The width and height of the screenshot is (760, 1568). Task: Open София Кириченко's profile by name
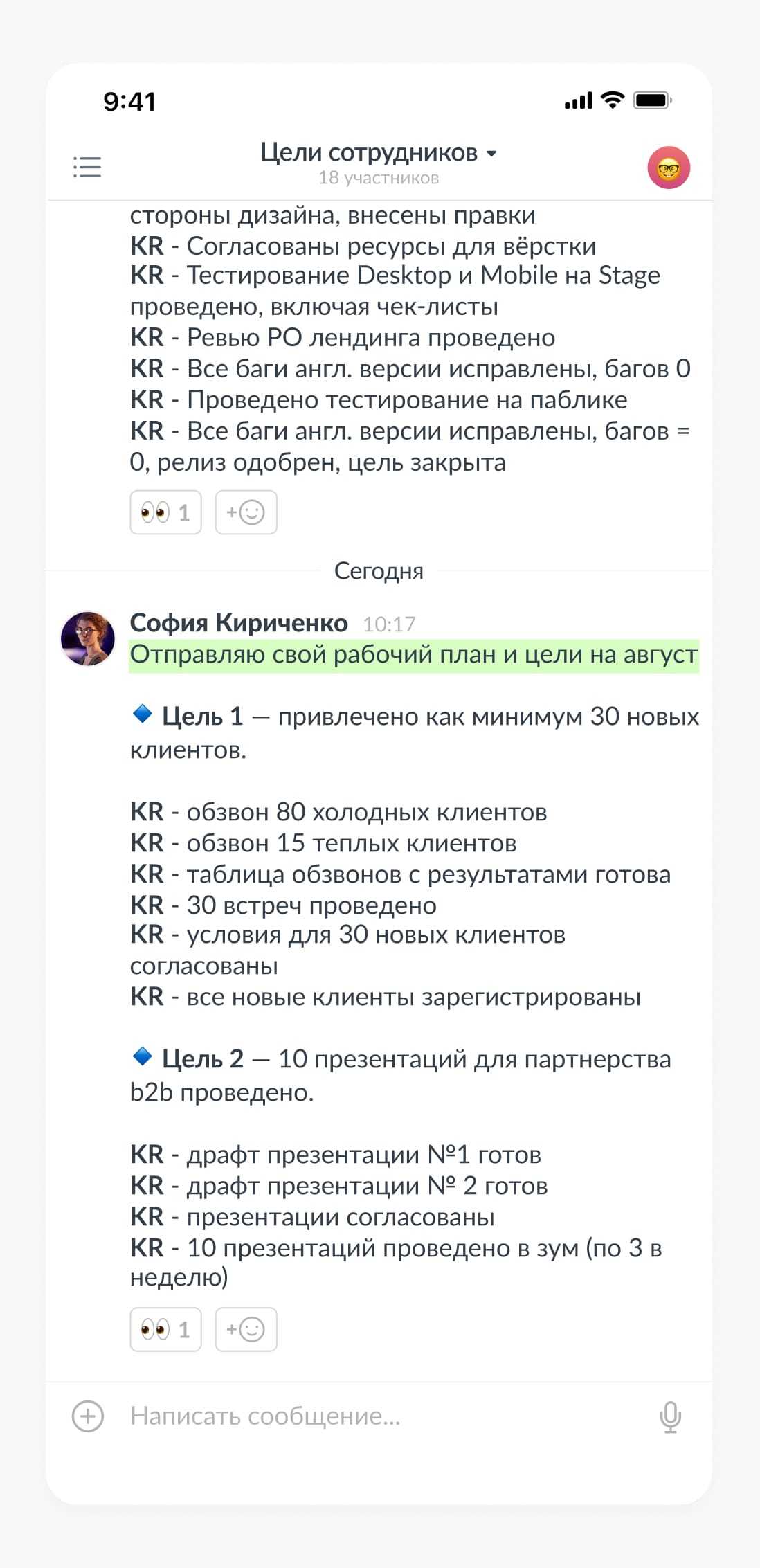239,623
